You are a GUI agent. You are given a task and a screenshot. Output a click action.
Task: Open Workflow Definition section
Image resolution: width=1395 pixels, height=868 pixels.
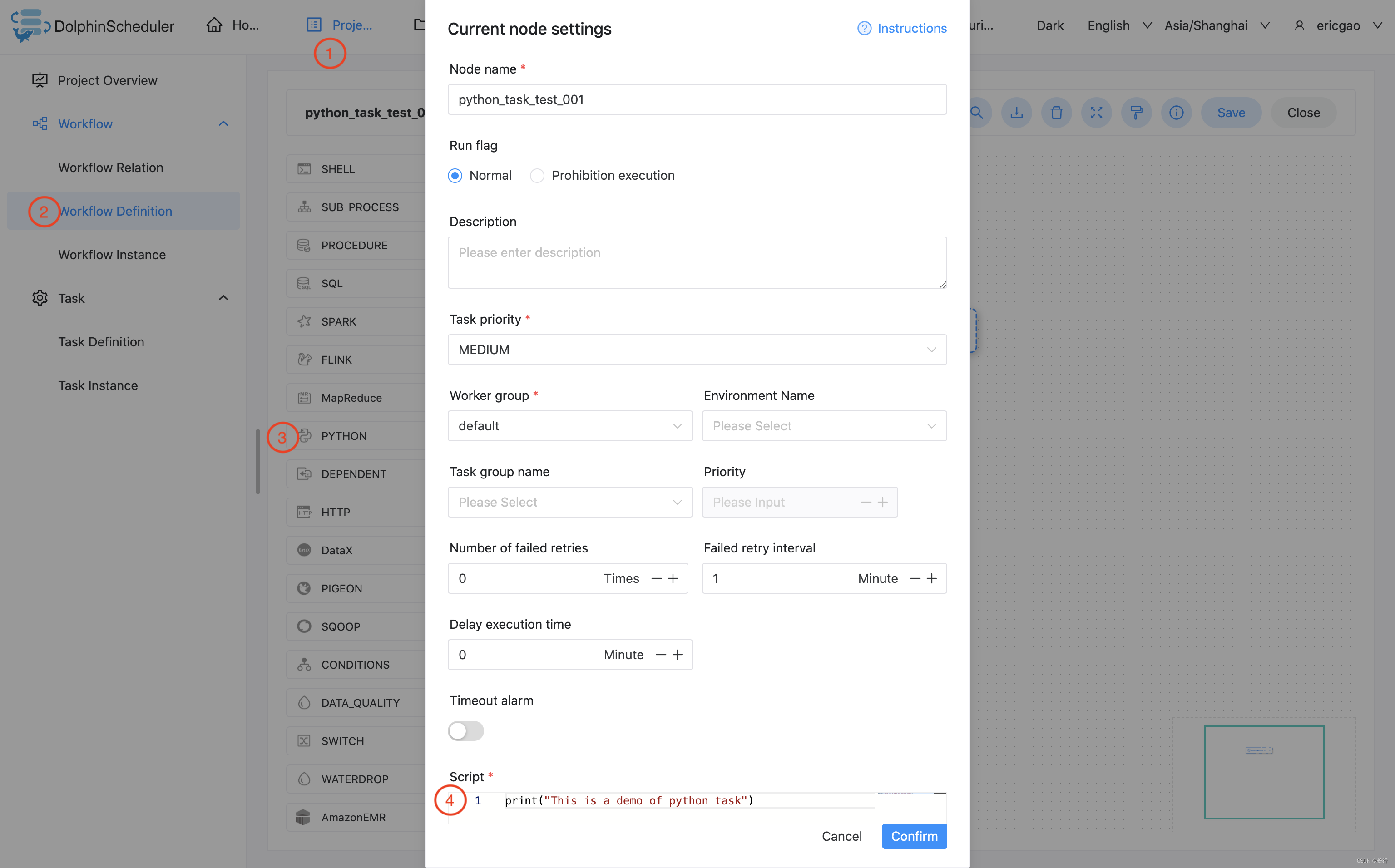[x=115, y=211]
